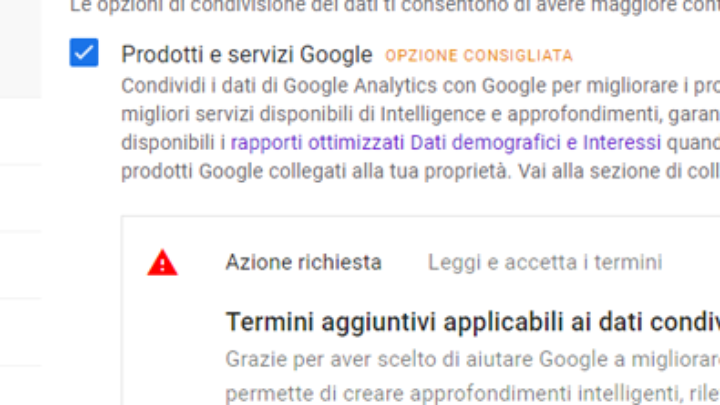Click the Leggi e accetta i termini text
The width and height of the screenshot is (720, 405).
(x=545, y=263)
